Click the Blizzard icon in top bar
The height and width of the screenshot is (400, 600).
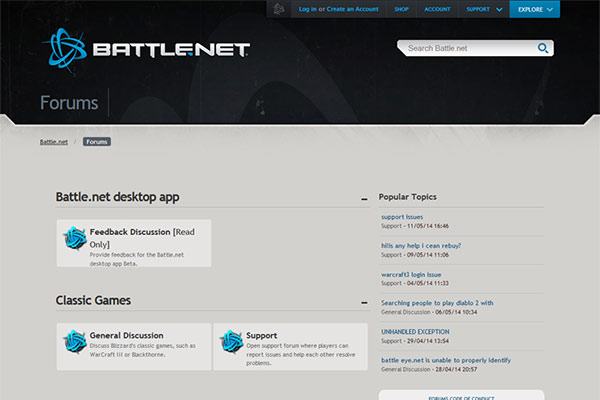pyautogui.click(x=279, y=9)
